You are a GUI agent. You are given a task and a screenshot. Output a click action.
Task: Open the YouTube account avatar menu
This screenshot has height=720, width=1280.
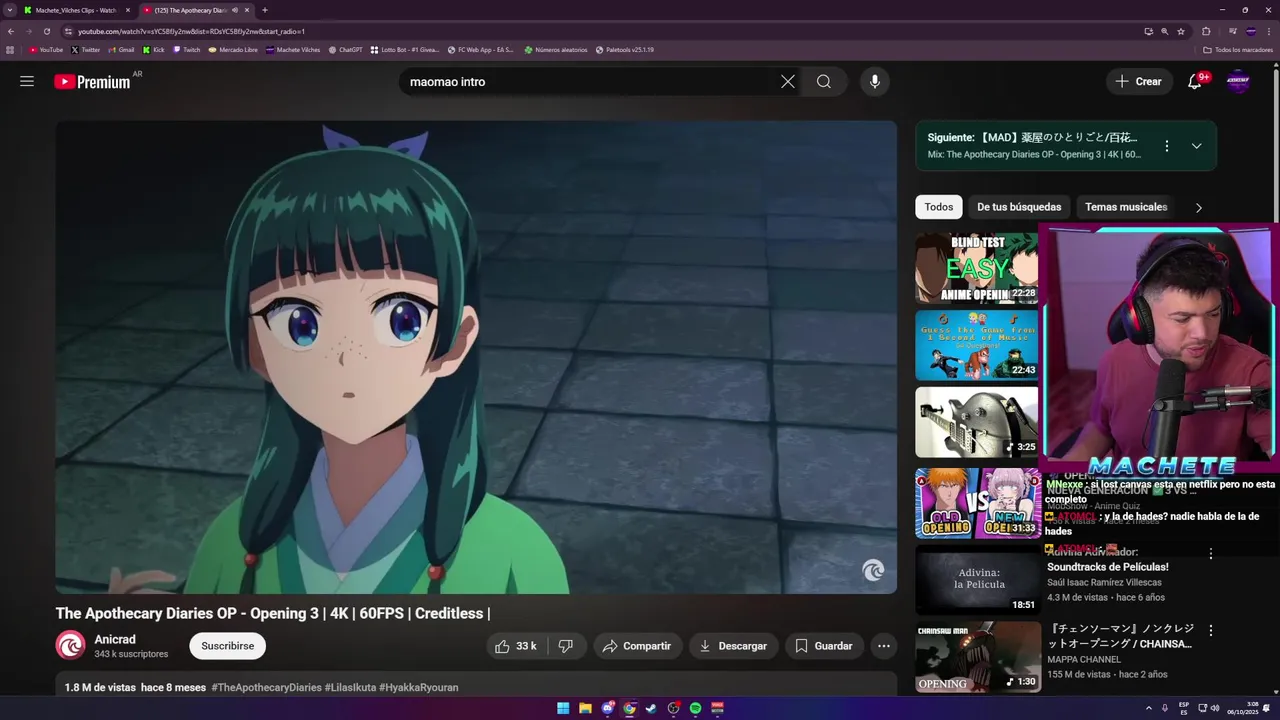click(x=1238, y=82)
